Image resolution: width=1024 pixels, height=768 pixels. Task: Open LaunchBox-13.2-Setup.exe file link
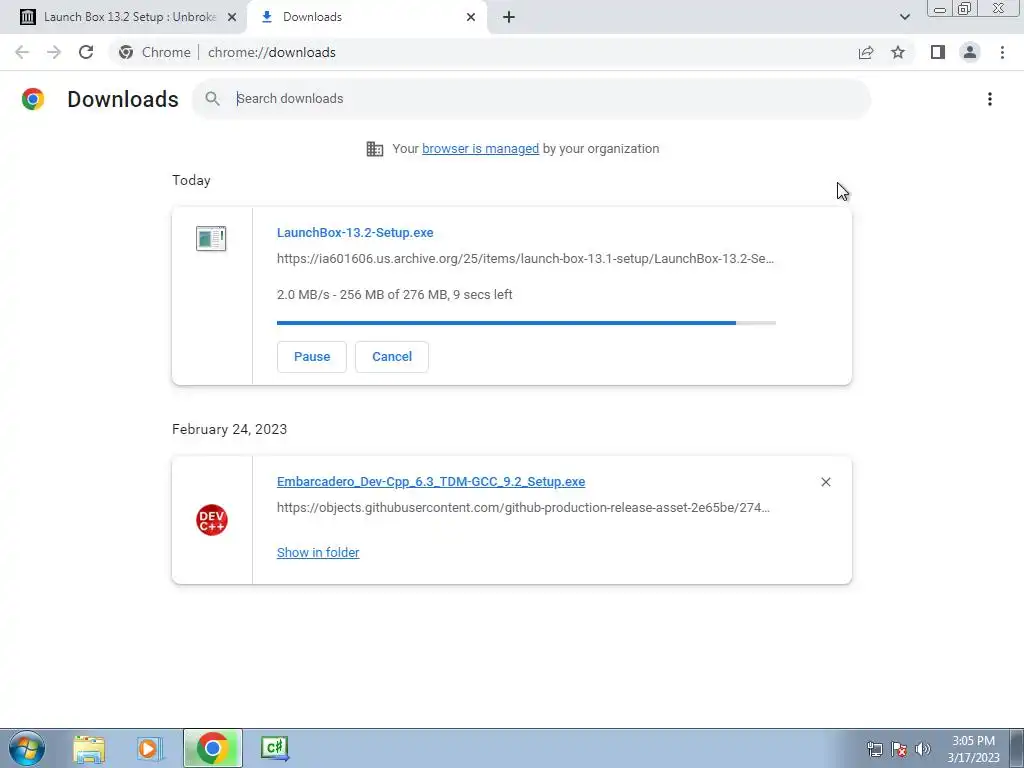pyautogui.click(x=355, y=232)
